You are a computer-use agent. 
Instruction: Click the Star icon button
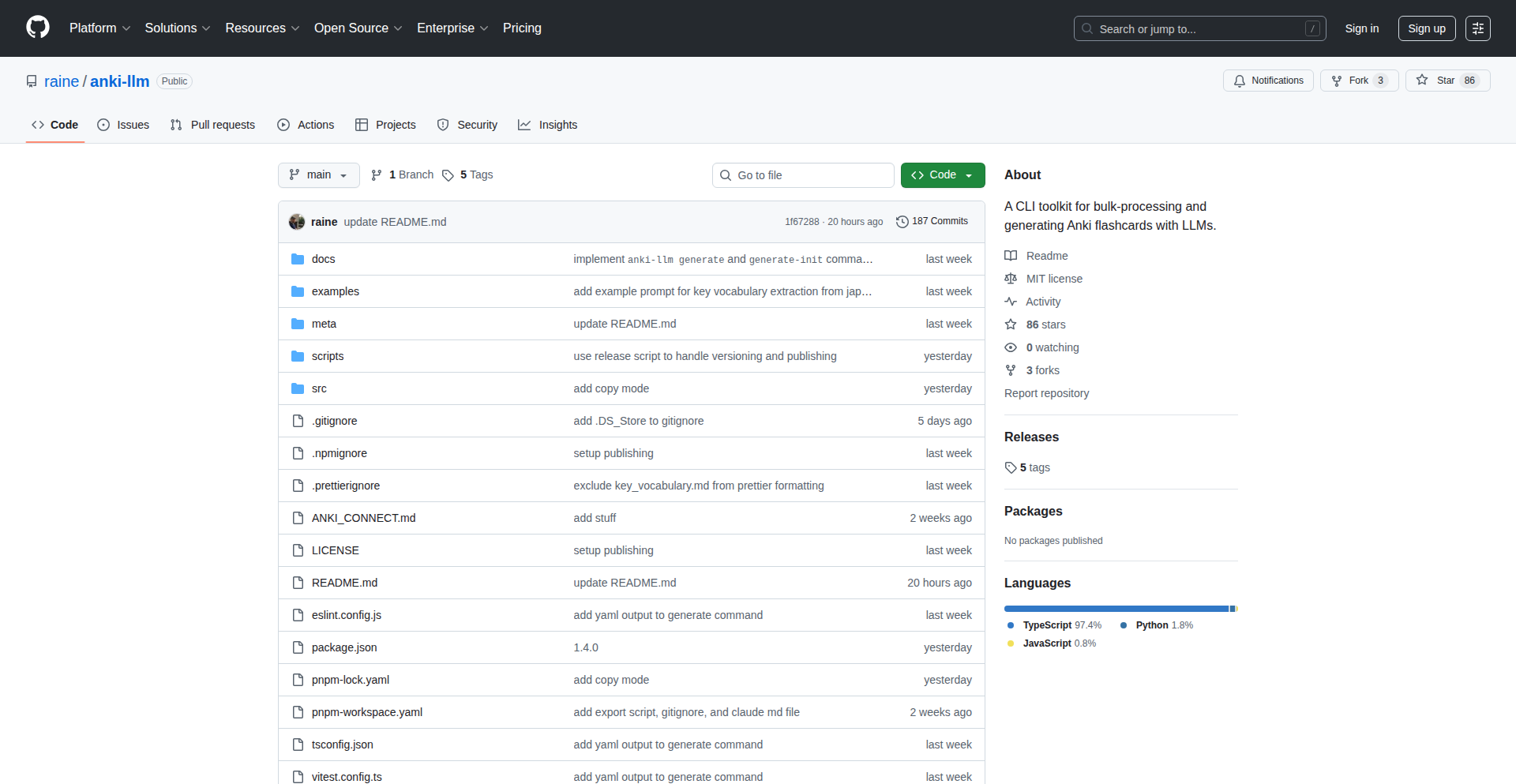tap(1422, 81)
